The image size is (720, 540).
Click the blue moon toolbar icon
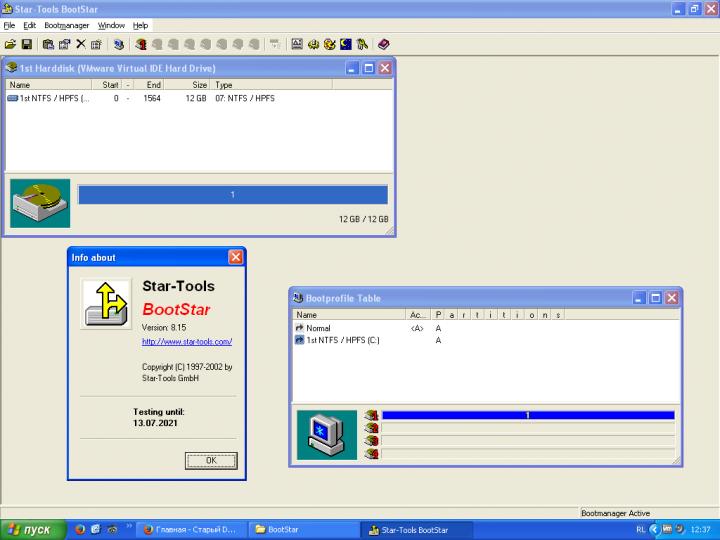click(x=345, y=44)
